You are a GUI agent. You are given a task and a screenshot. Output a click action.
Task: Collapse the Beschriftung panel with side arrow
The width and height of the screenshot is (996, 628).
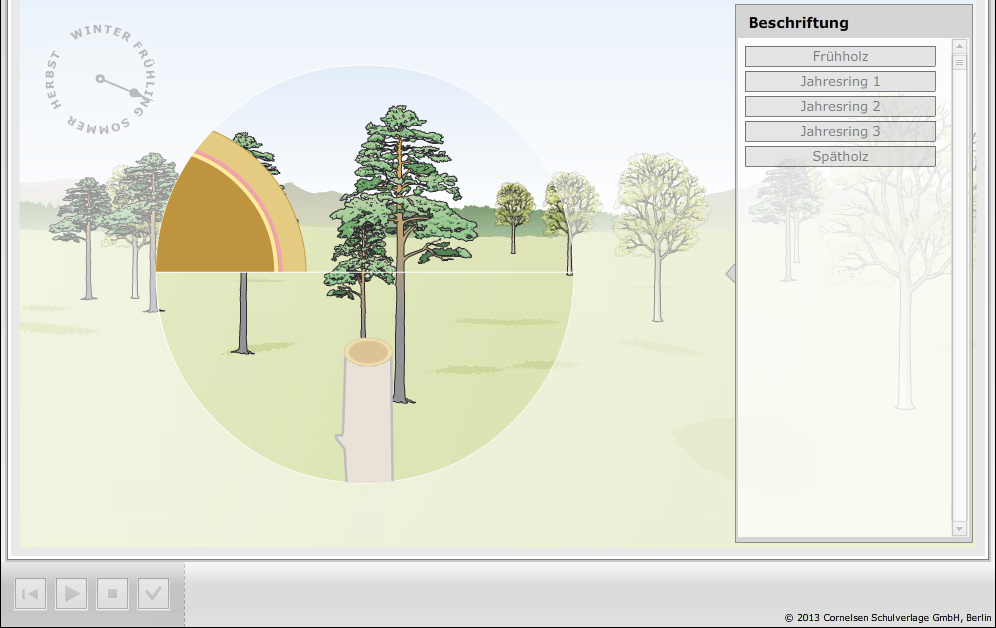point(730,273)
